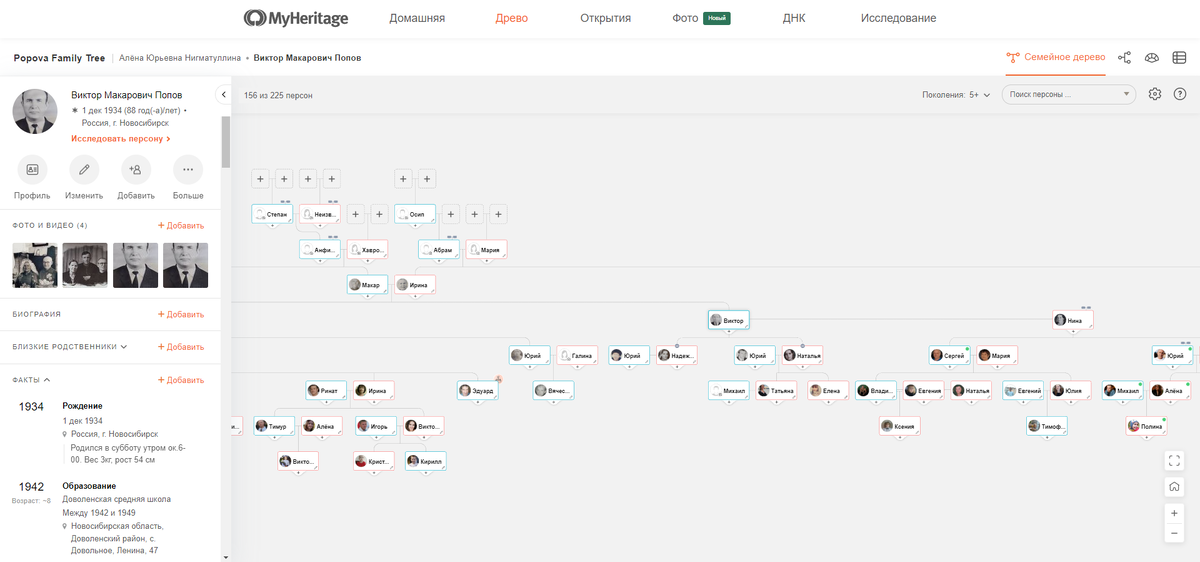
Task: Add photo via Добавить in Фото и видео
Action: (x=181, y=226)
